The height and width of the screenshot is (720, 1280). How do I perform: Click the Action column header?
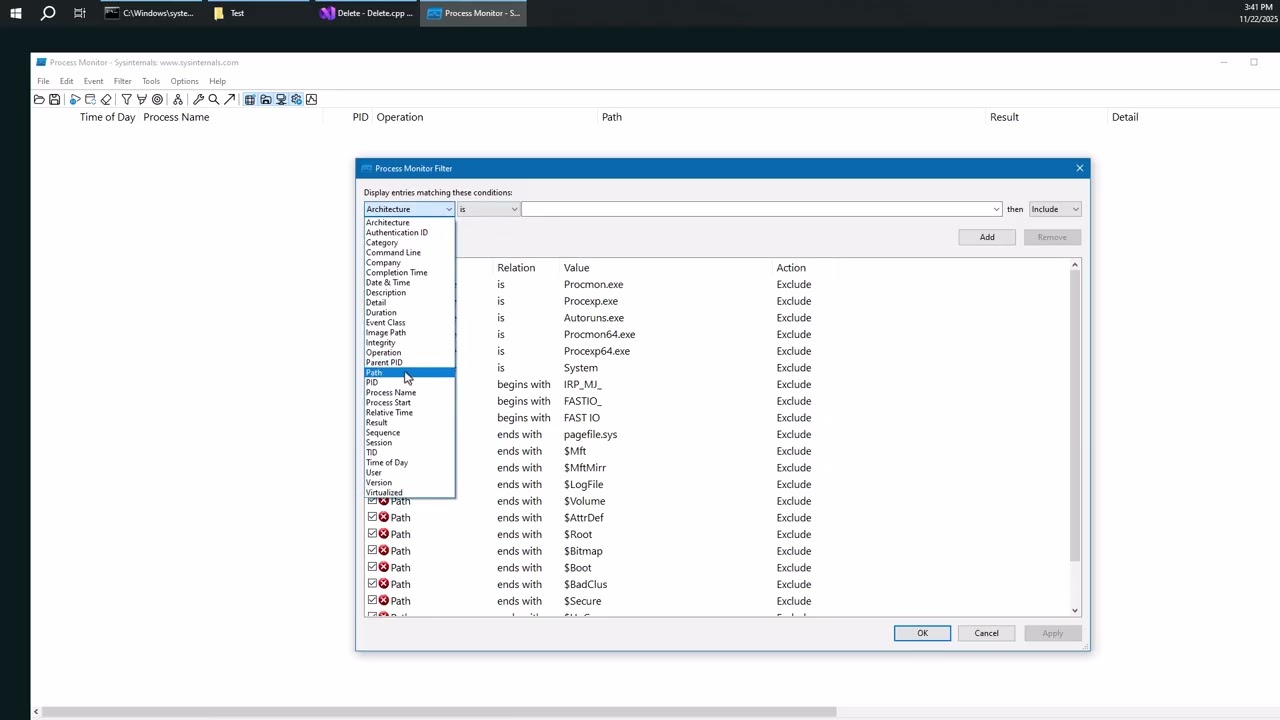pyautogui.click(x=791, y=268)
